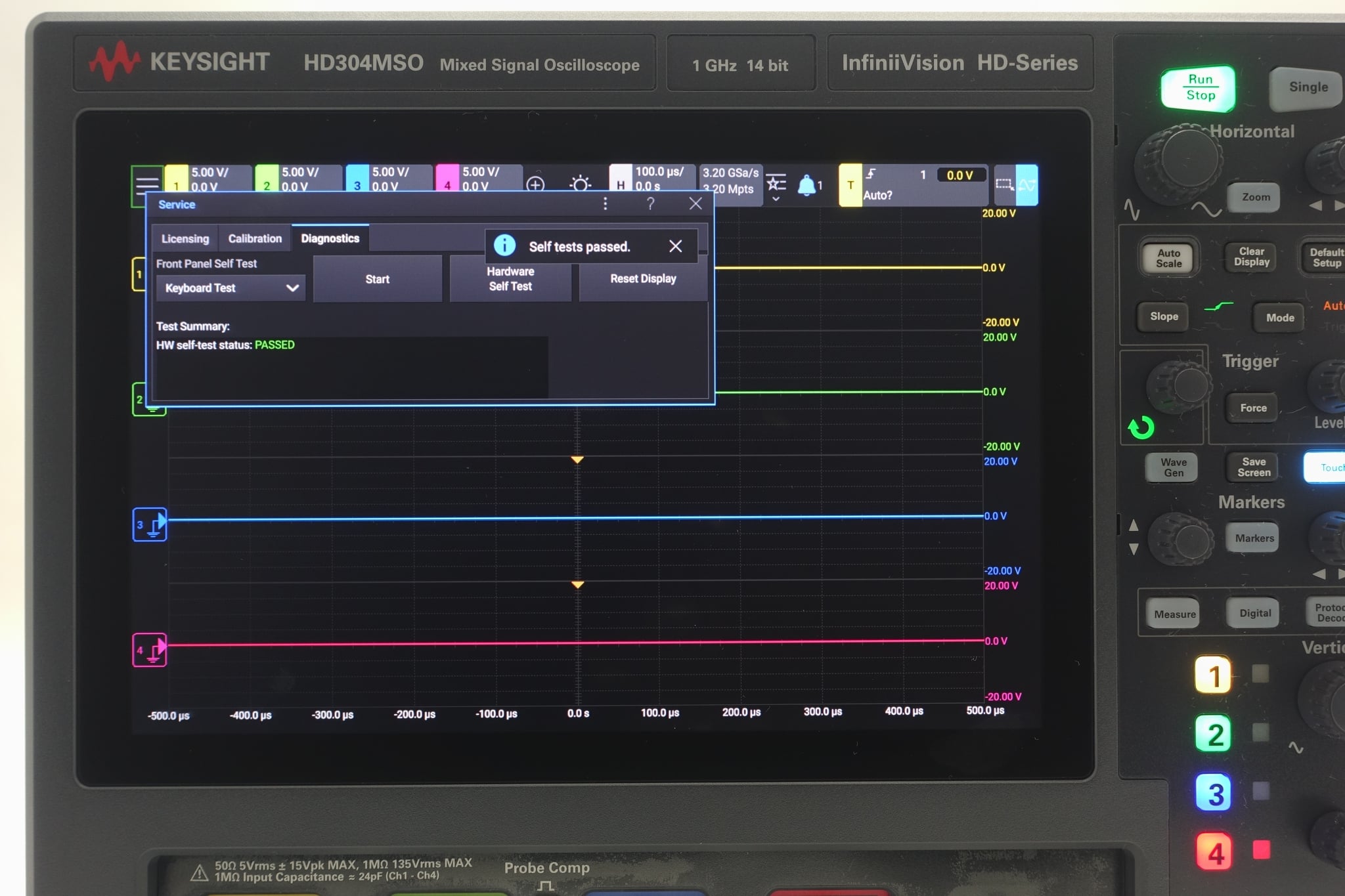The image size is (1345, 896).
Task: Tap the zoom rectangle selection icon
Action: click(x=1005, y=184)
